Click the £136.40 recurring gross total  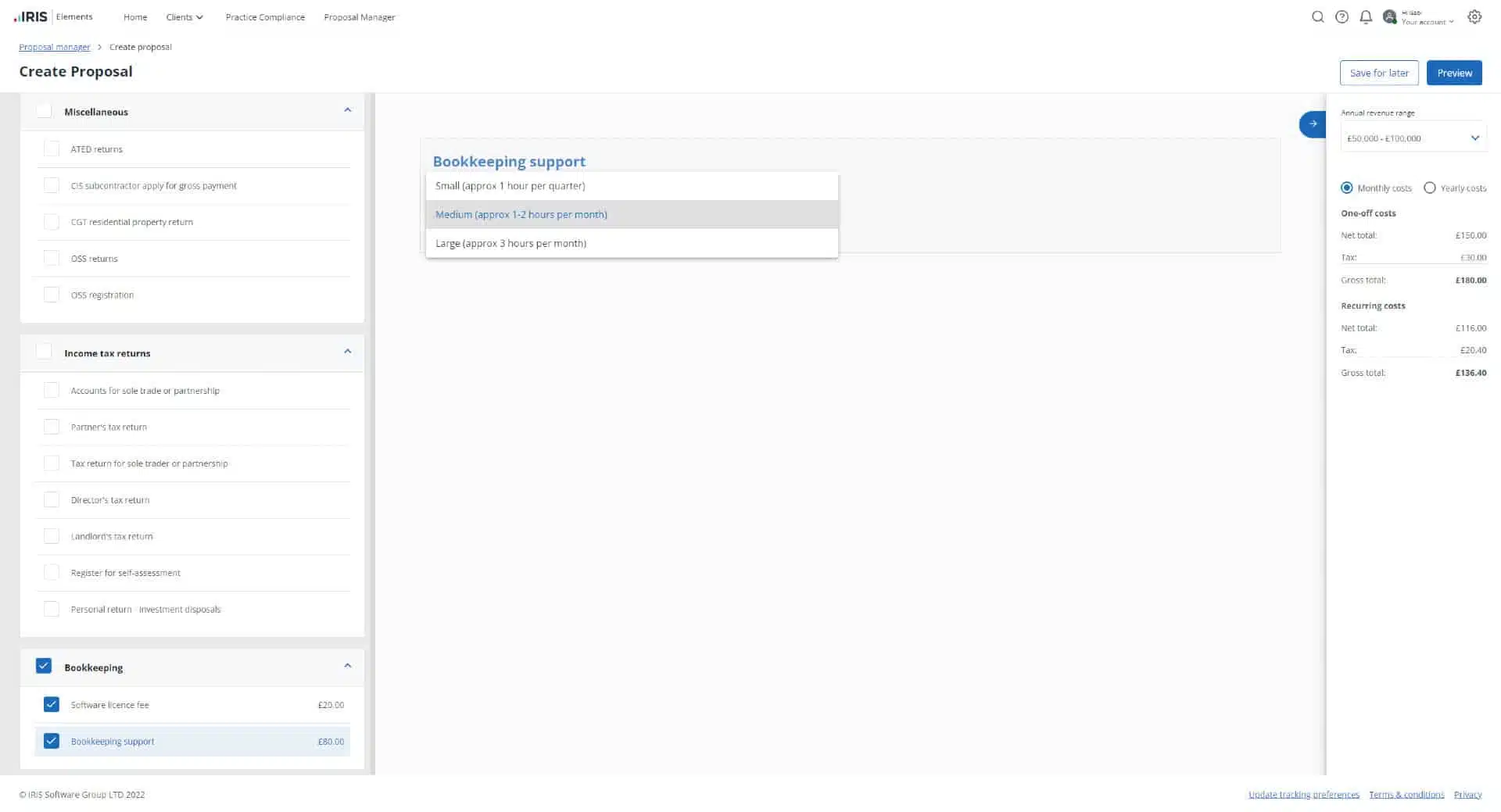click(1471, 373)
